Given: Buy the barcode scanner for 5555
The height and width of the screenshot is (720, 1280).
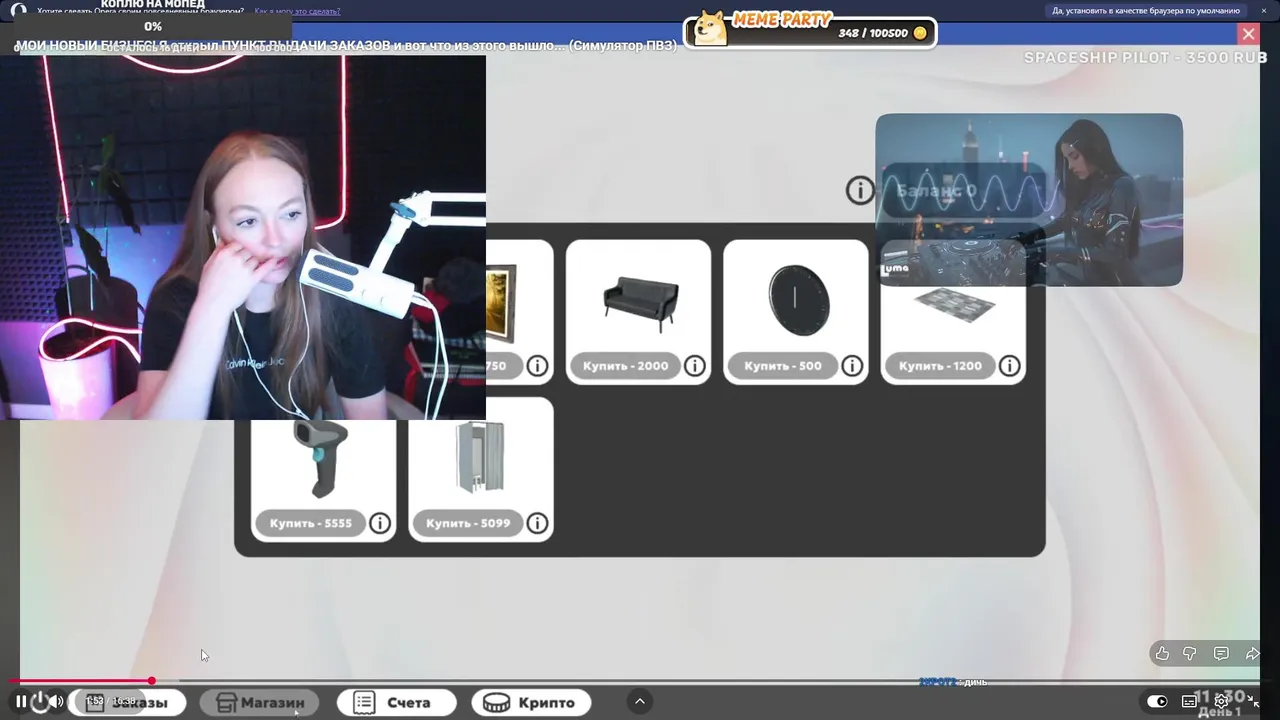Looking at the screenshot, I should pos(310,523).
